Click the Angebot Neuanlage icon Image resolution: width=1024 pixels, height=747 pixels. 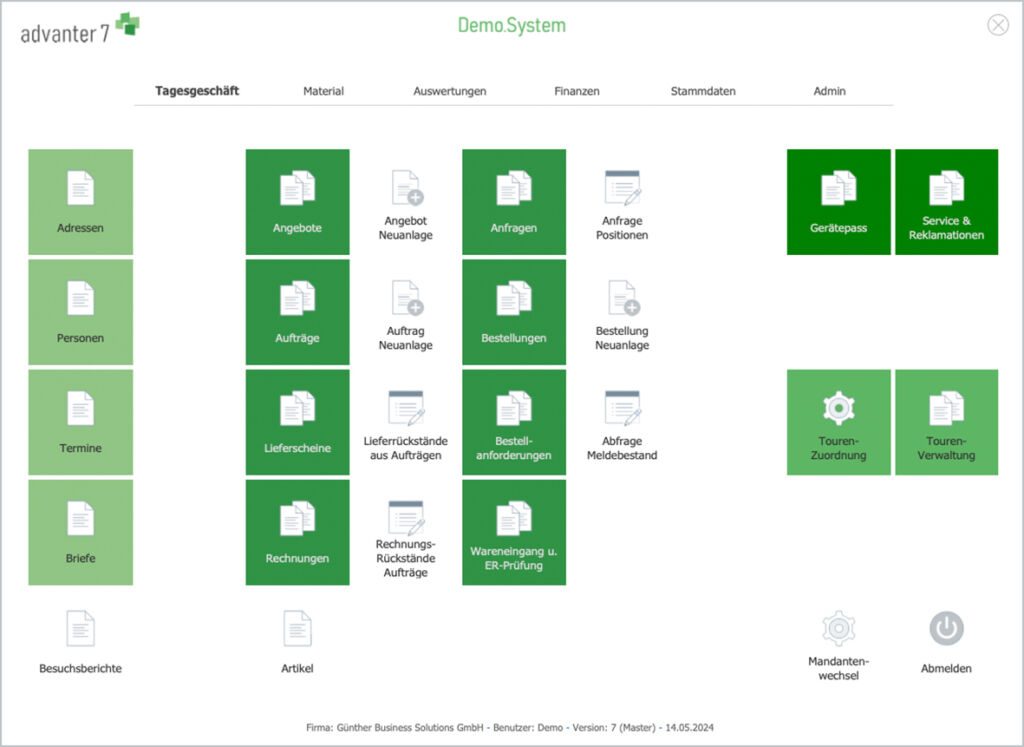tap(406, 188)
